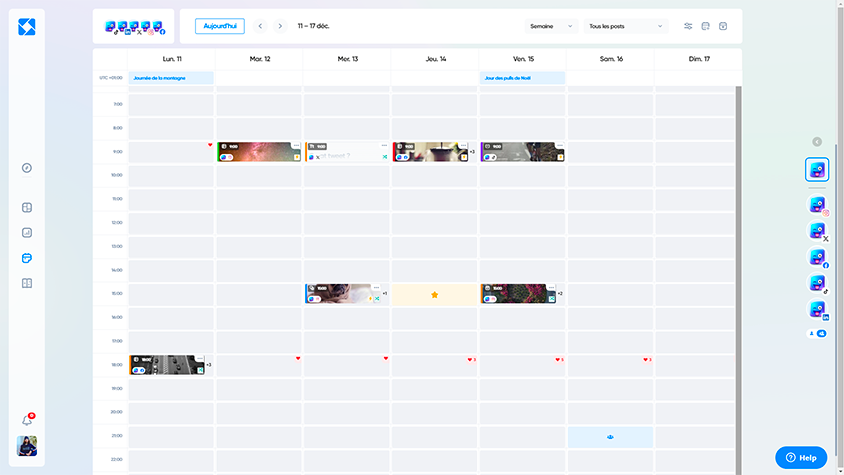
Task: Open the "Tous les posts" filter dropdown
Action: coord(626,26)
